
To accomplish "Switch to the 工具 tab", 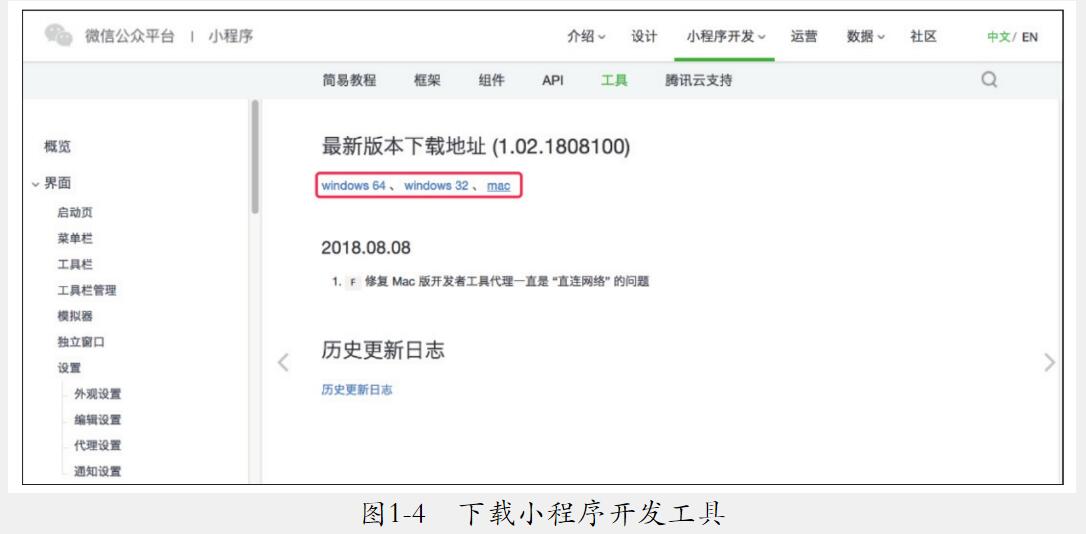I will coord(614,80).
